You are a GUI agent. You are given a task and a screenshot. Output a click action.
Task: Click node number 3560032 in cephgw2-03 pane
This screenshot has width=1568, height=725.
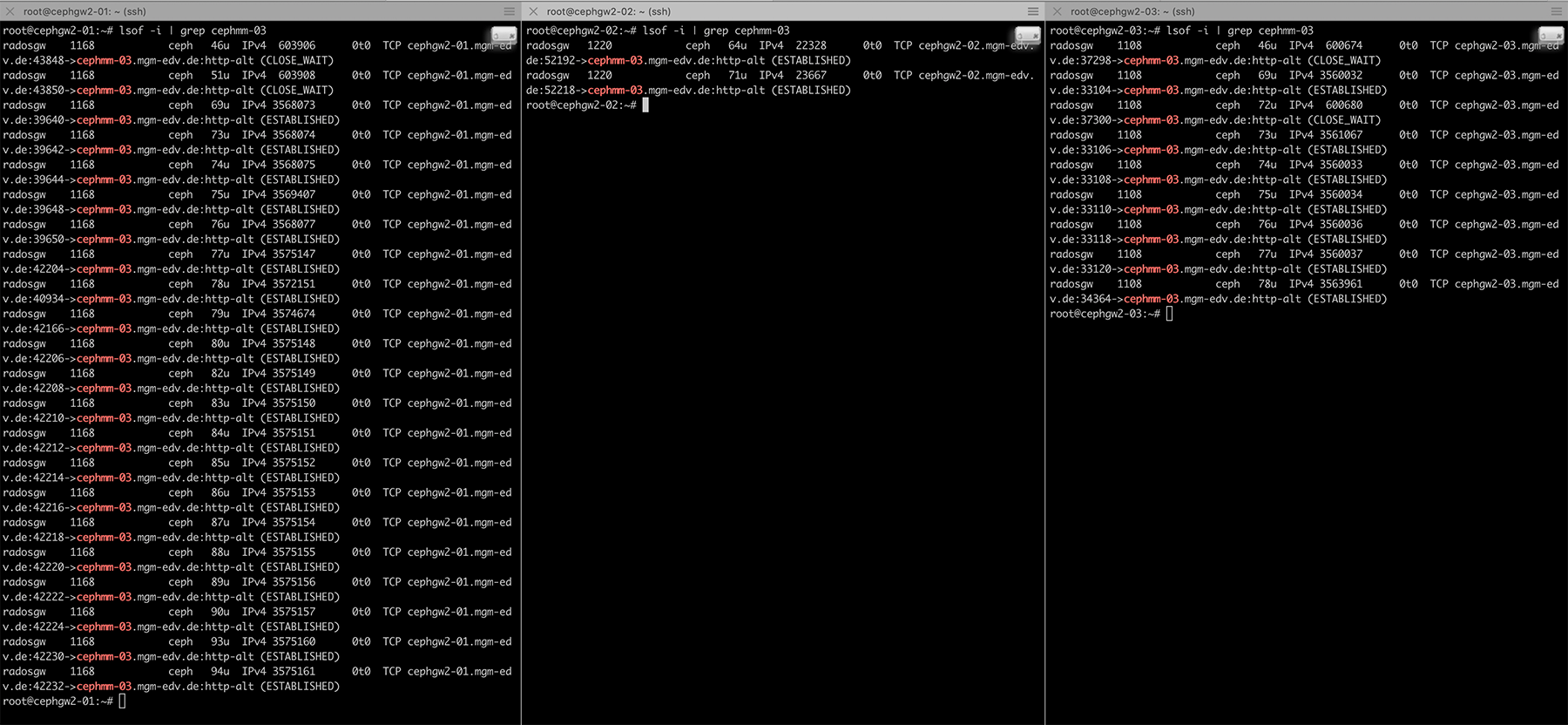(x=1341, y=75)
